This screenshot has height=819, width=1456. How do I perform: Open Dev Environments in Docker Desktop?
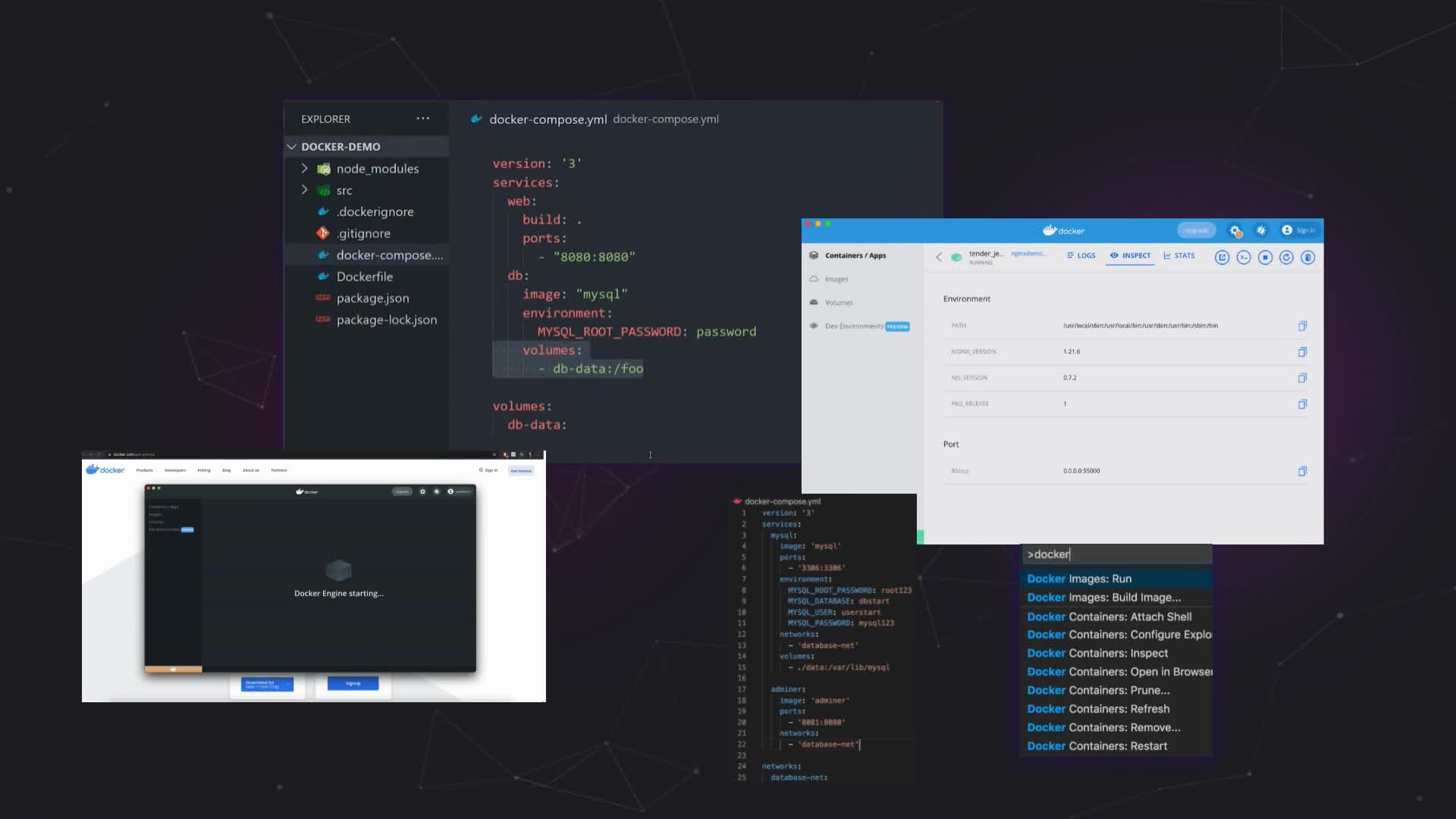[x=854, y=326]
